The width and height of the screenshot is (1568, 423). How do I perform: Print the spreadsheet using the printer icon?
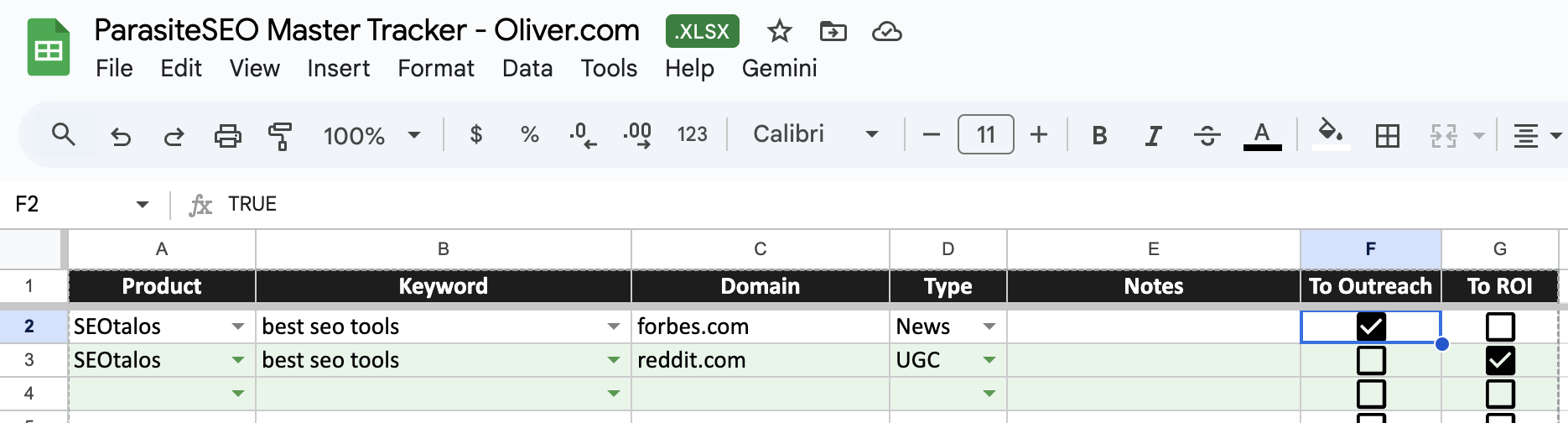click(227, 135)
